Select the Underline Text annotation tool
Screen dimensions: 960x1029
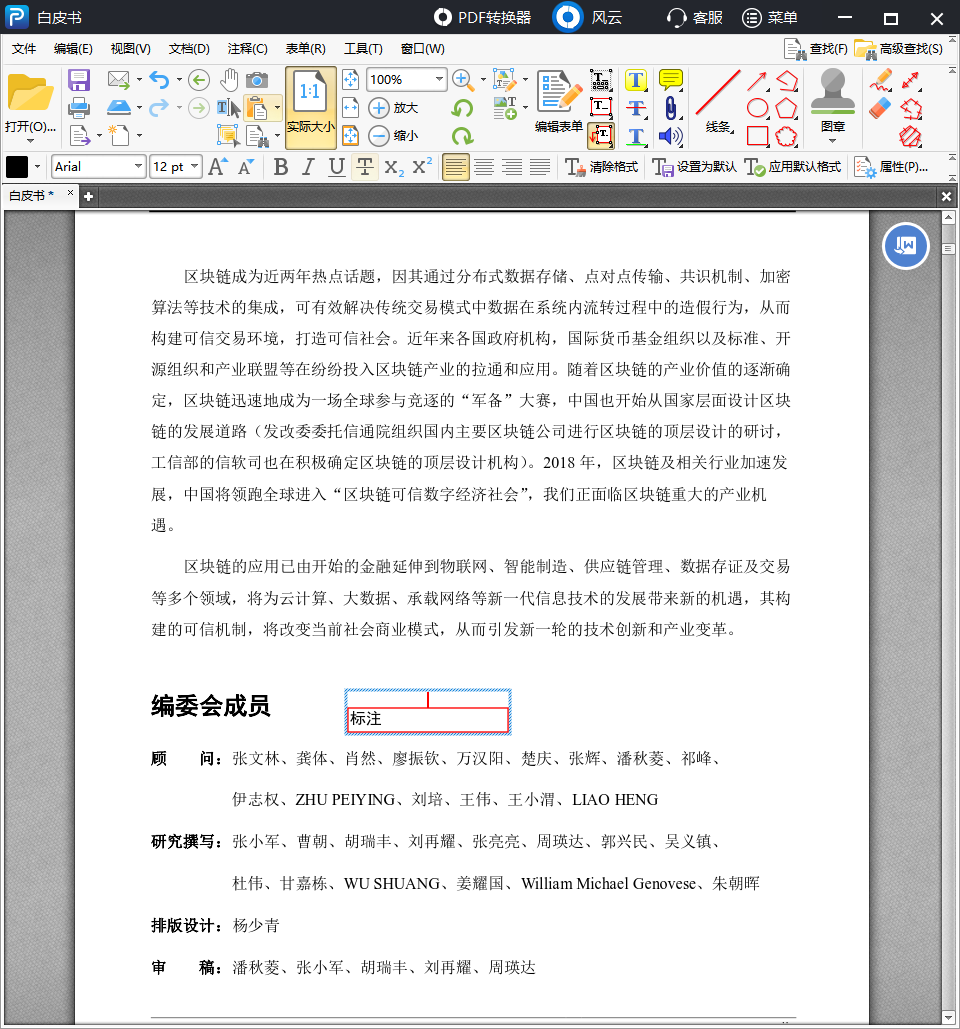[x=635, y=136]
